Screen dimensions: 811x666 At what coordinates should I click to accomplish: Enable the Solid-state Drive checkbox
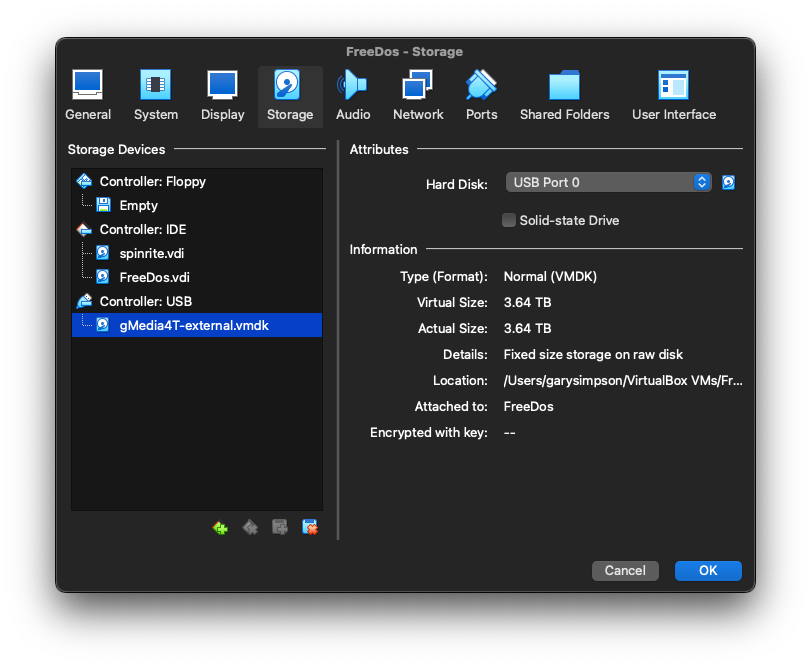(x=509, y=220)
